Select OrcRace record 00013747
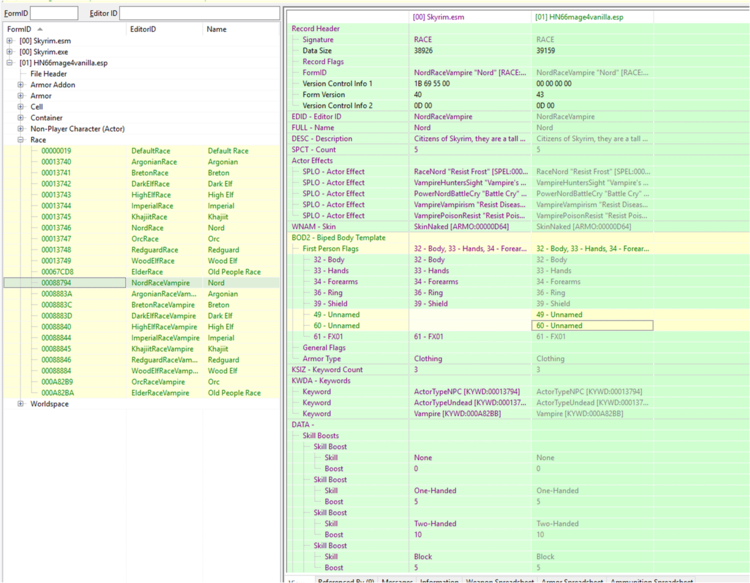This screenshot has height=583, width=750. pyautogui.click(x=142, y=239)
